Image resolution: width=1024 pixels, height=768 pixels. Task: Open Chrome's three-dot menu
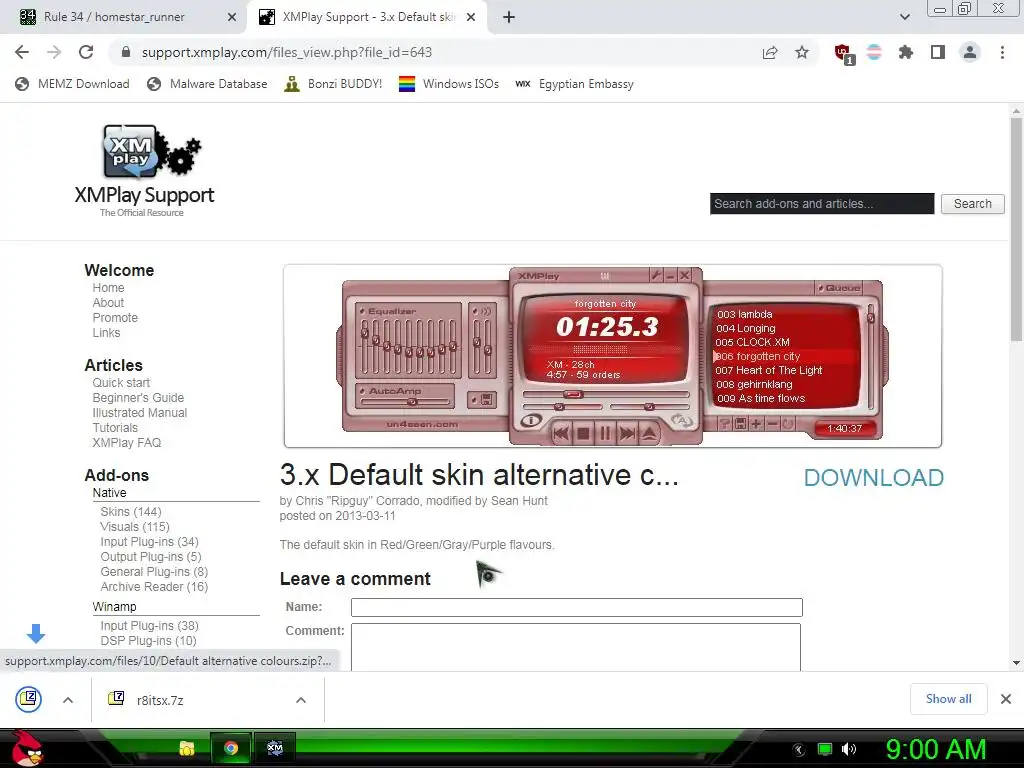[x=1002, y=52]
